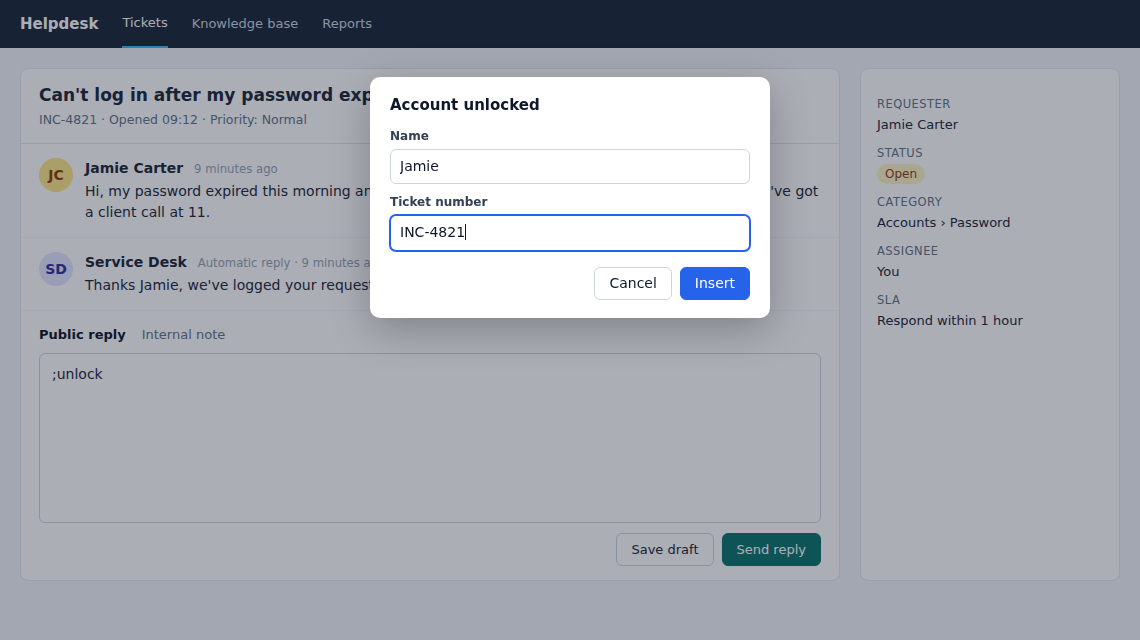Click the Accounts › Password category value
The image size is (1140, 640).
[943, 223]
